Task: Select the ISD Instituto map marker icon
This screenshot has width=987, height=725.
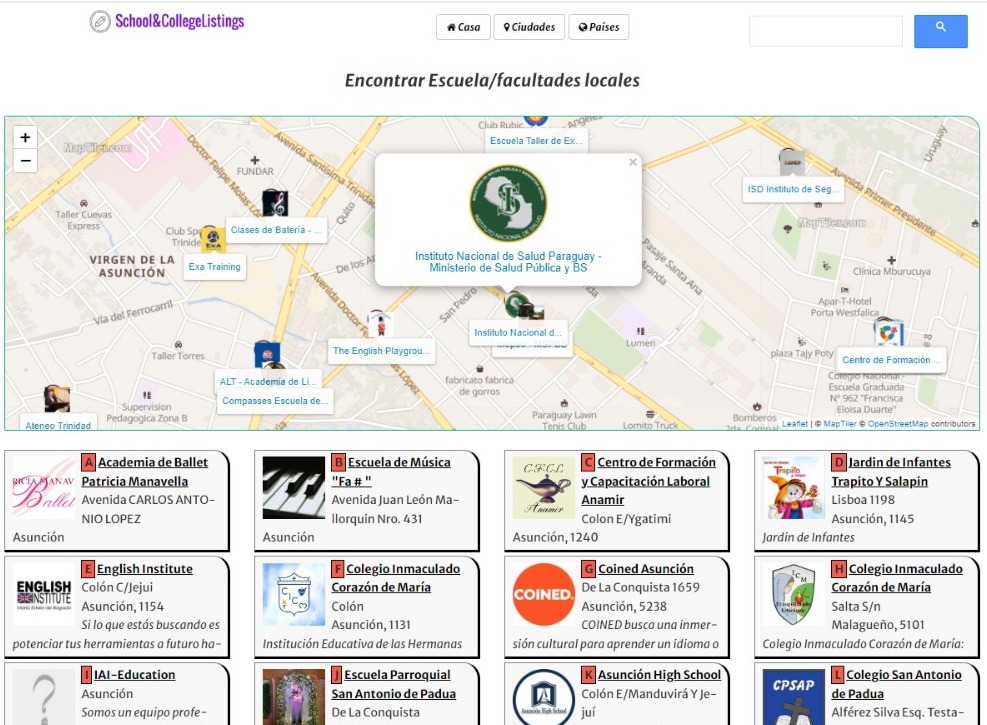Action: click(x=792, y=162)
